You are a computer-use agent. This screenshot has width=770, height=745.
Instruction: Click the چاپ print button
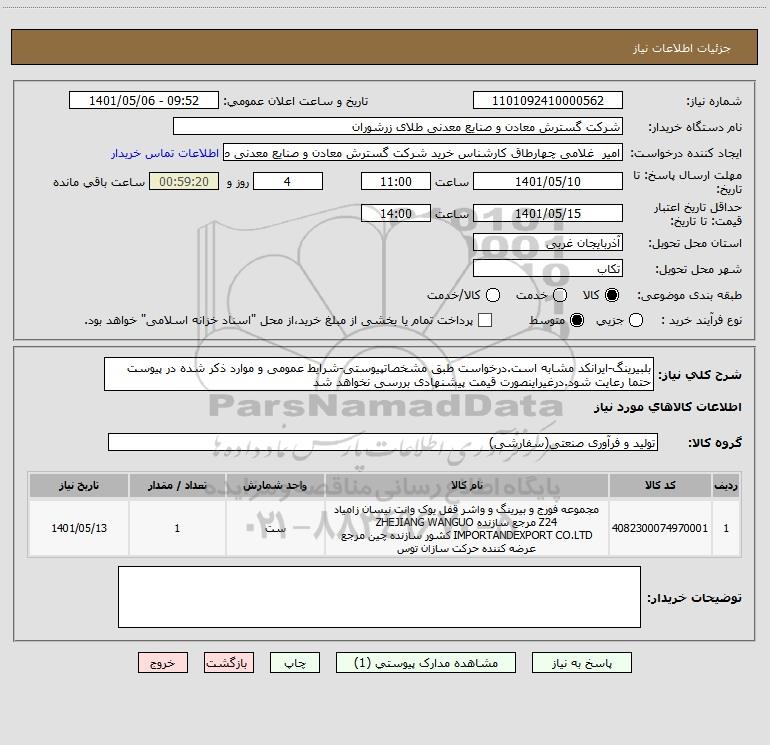(x=295, y=663)
